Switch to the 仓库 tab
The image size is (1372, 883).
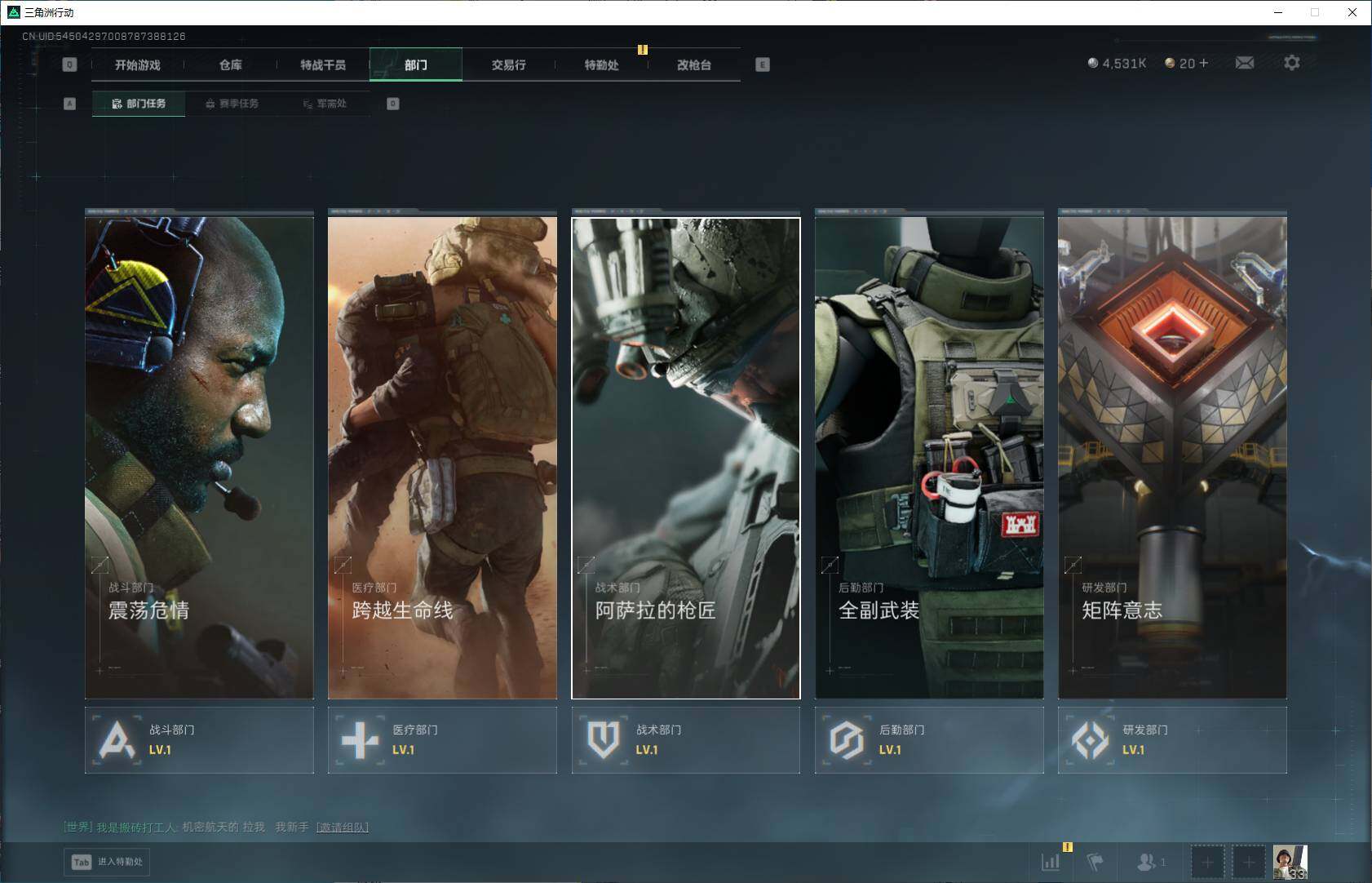[230, 64]
